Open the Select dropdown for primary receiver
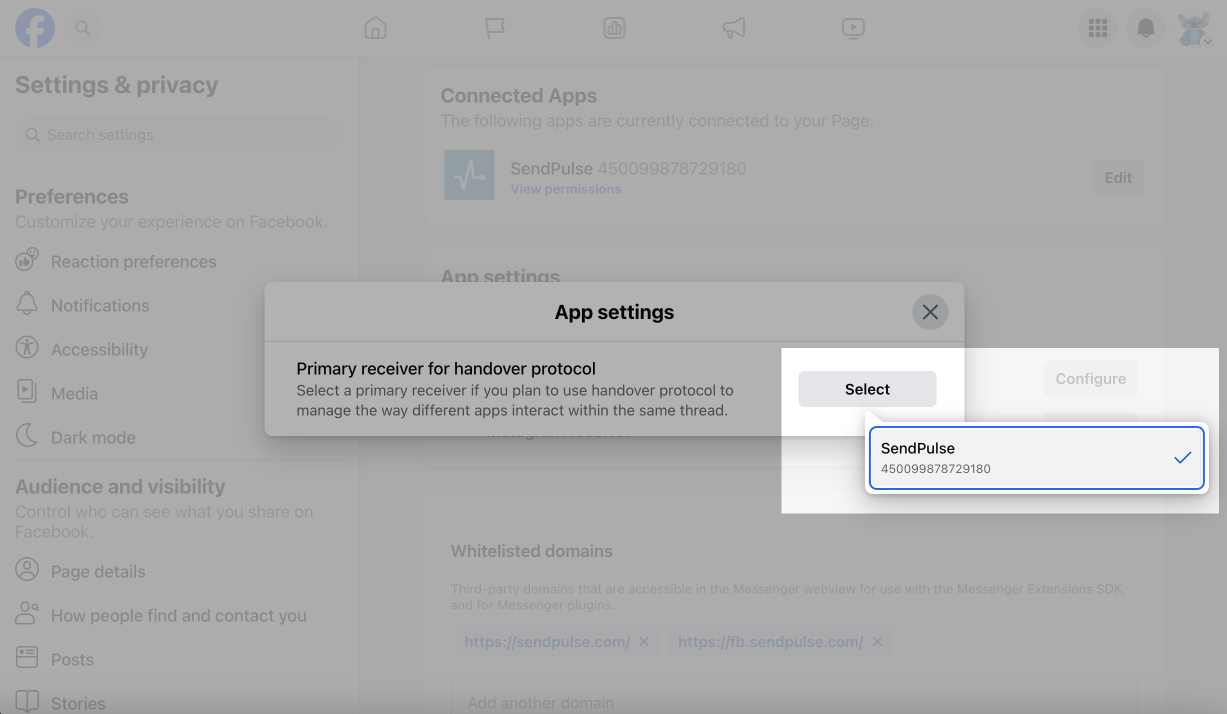This screenshot has width=1227, height=714. click(867, 389)
